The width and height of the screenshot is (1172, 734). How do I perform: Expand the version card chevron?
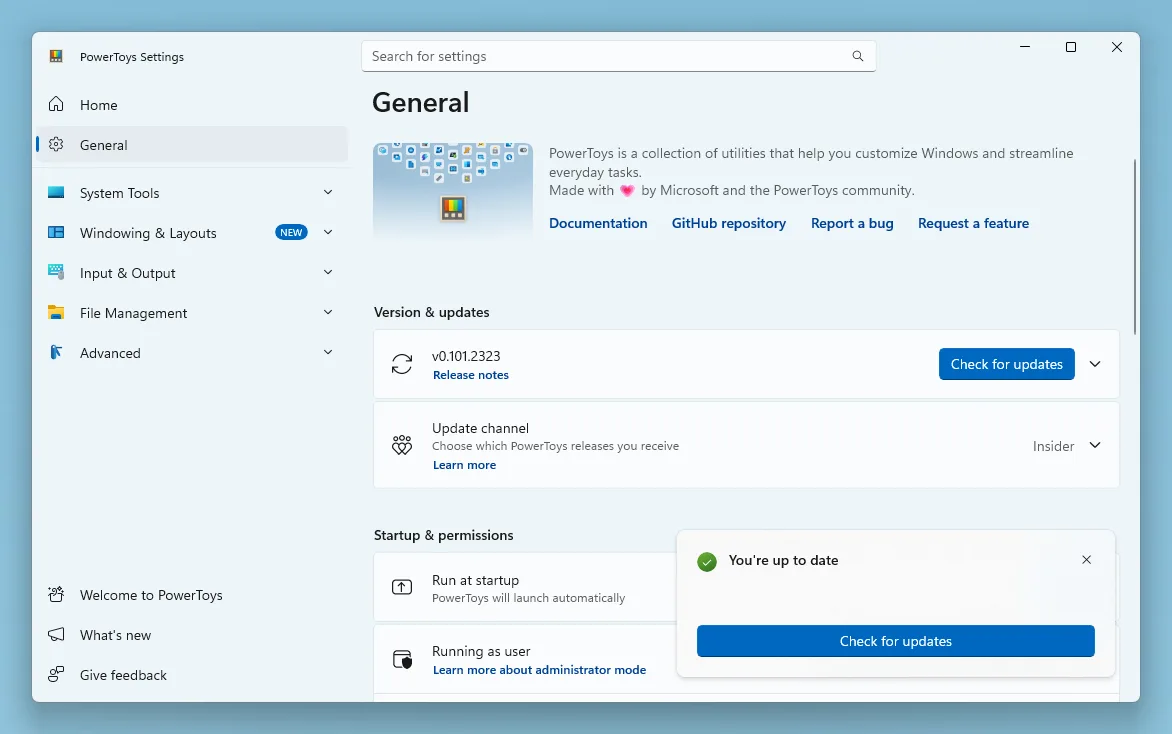coord(1095,364)
